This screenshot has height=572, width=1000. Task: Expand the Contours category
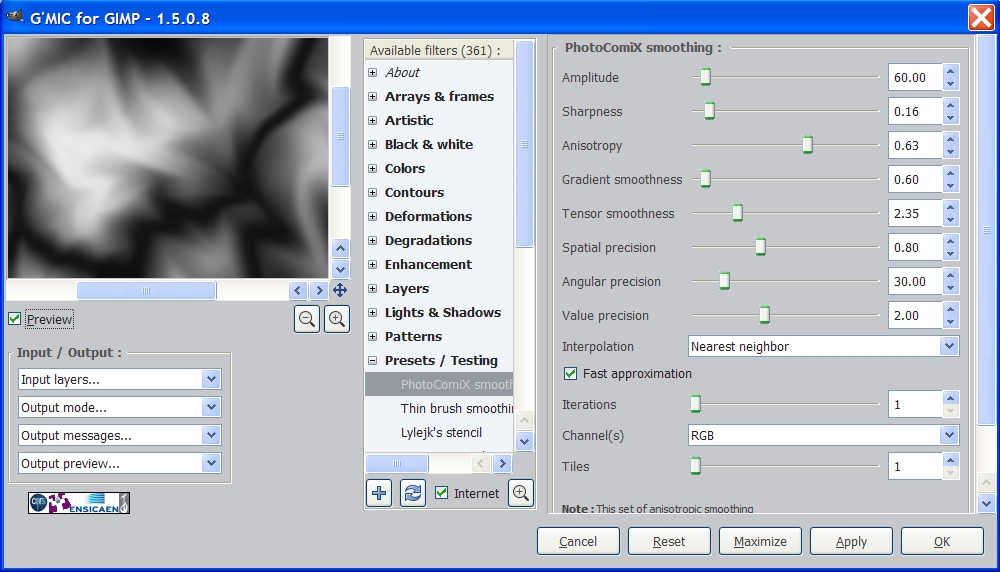pyautogui.click(x=372, y=193)
